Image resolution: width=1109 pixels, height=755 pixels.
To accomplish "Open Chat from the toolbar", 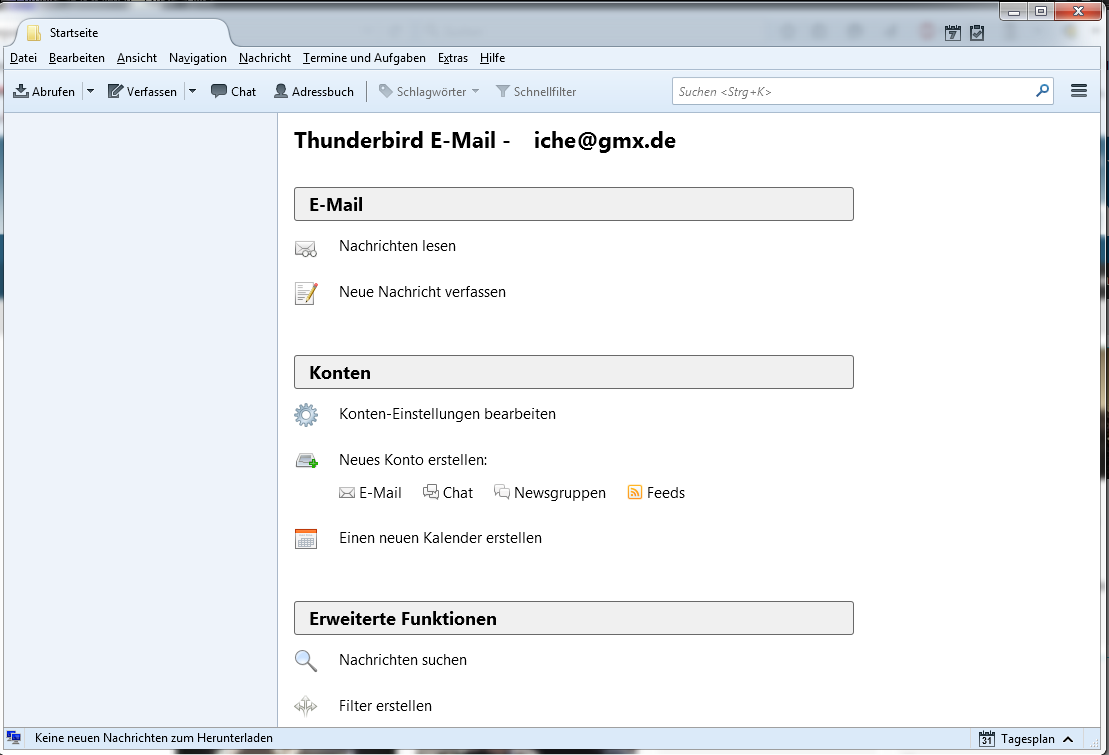I will [x=233, y=91].
